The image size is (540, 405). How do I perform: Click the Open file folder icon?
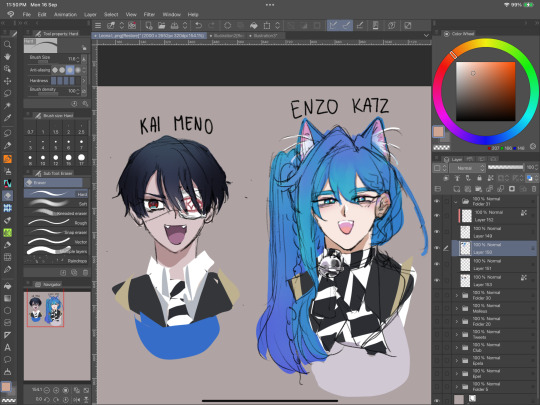[x=162, y=25]
